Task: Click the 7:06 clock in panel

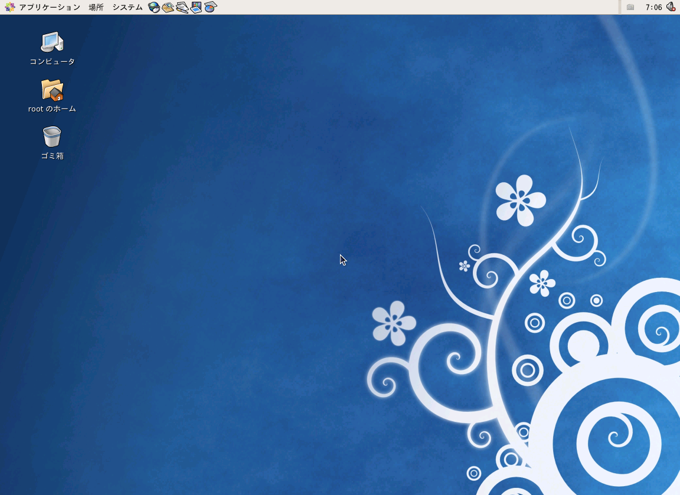Action: [x=653, y=7]
